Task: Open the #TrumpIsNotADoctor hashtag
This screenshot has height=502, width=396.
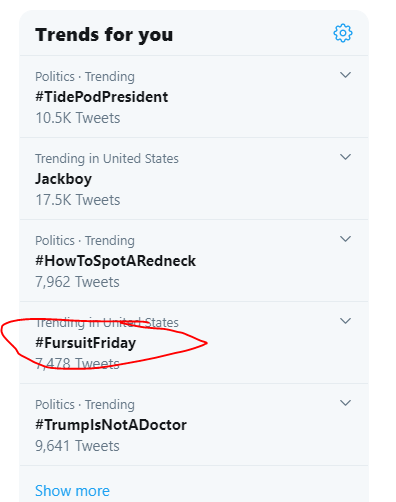Action: pos(111,425)
